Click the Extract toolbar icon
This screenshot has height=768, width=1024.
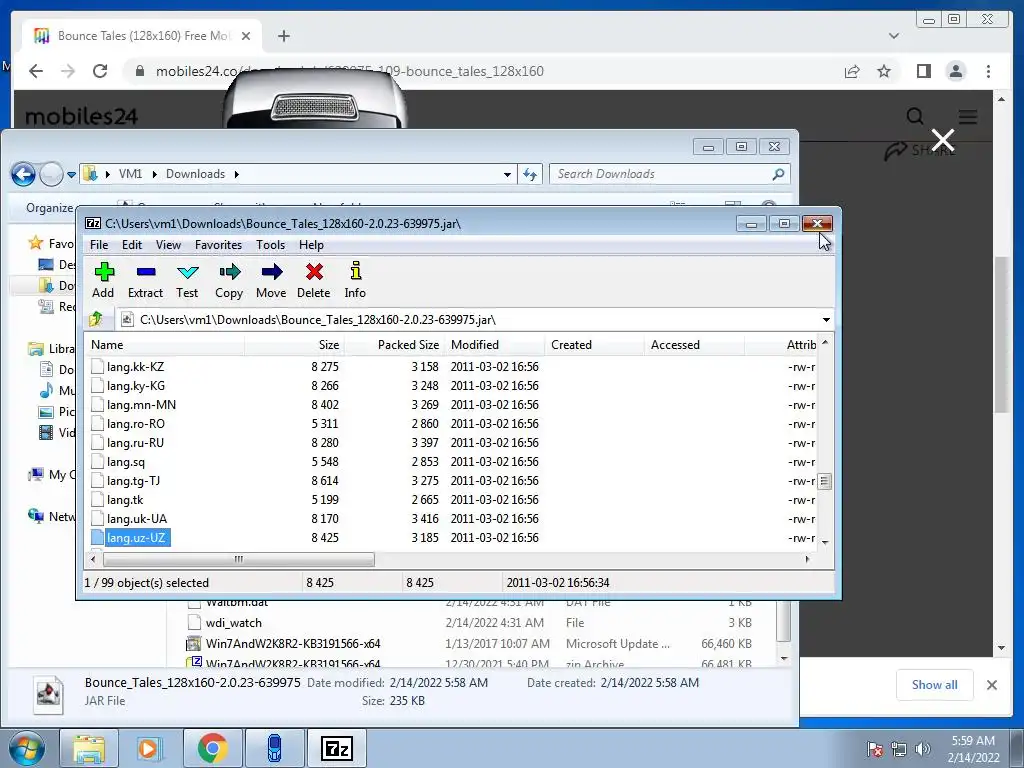tap(145, 280)
